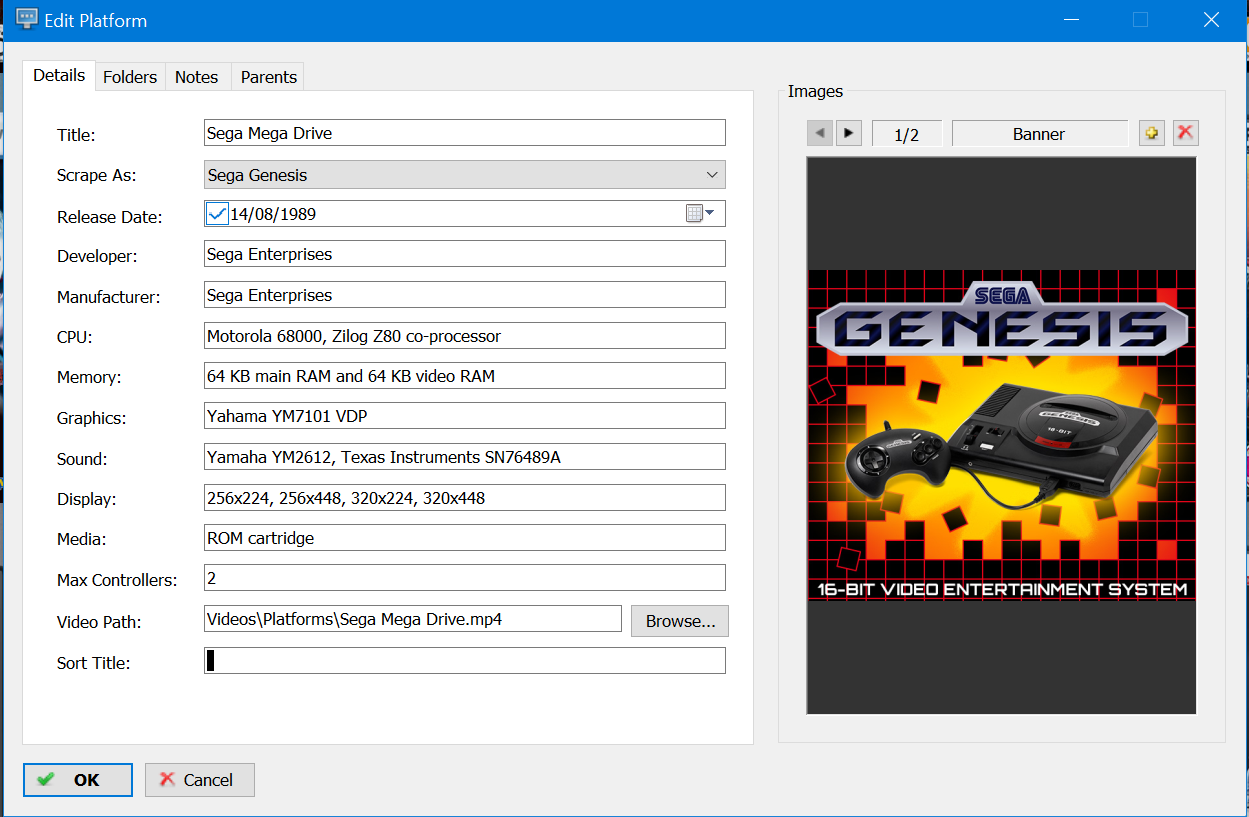Click the CPU text field
Viewport: 1249px width, 817px height.
click(465, 336)
